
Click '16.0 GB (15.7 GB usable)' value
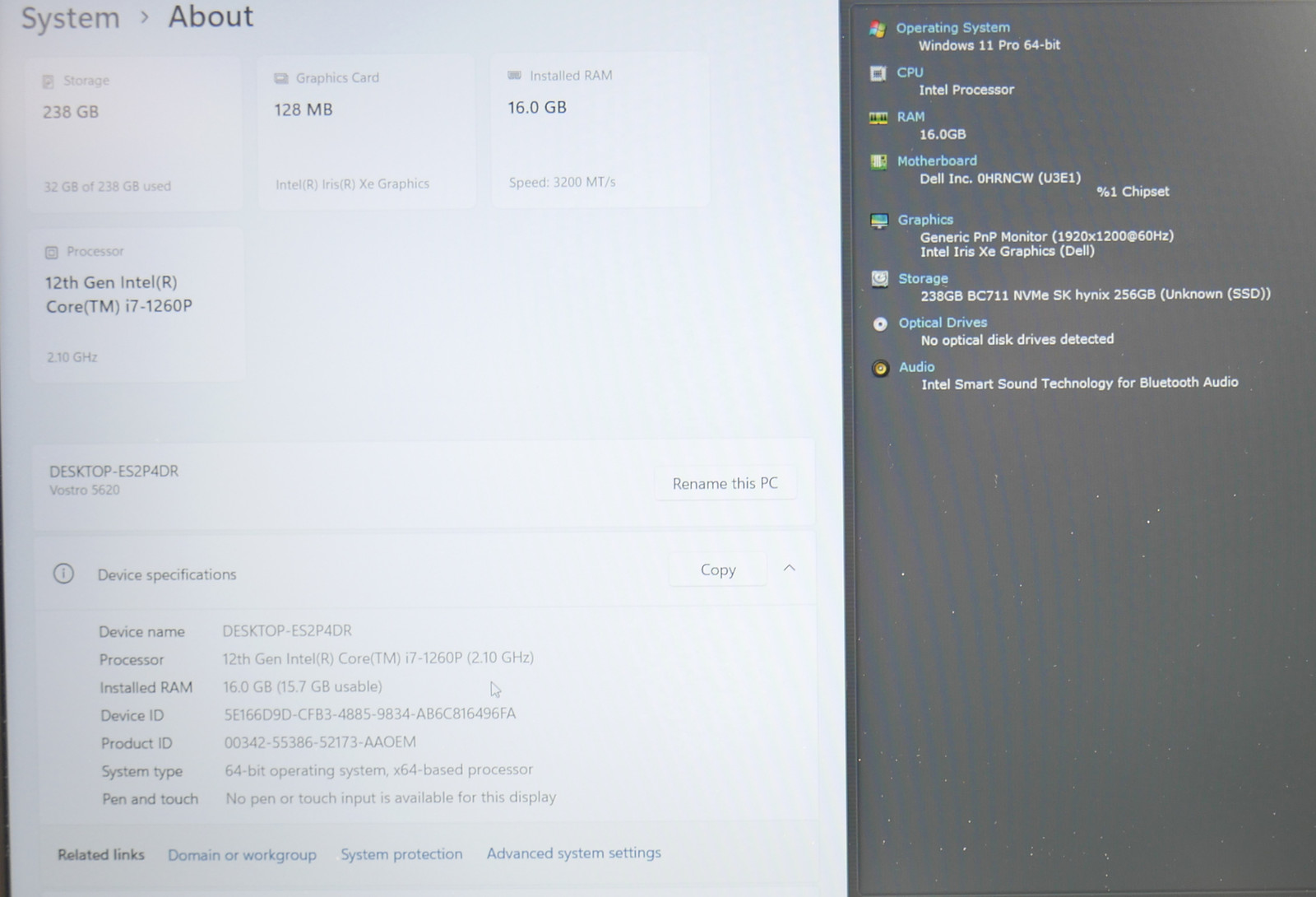[x=303, y=686]
